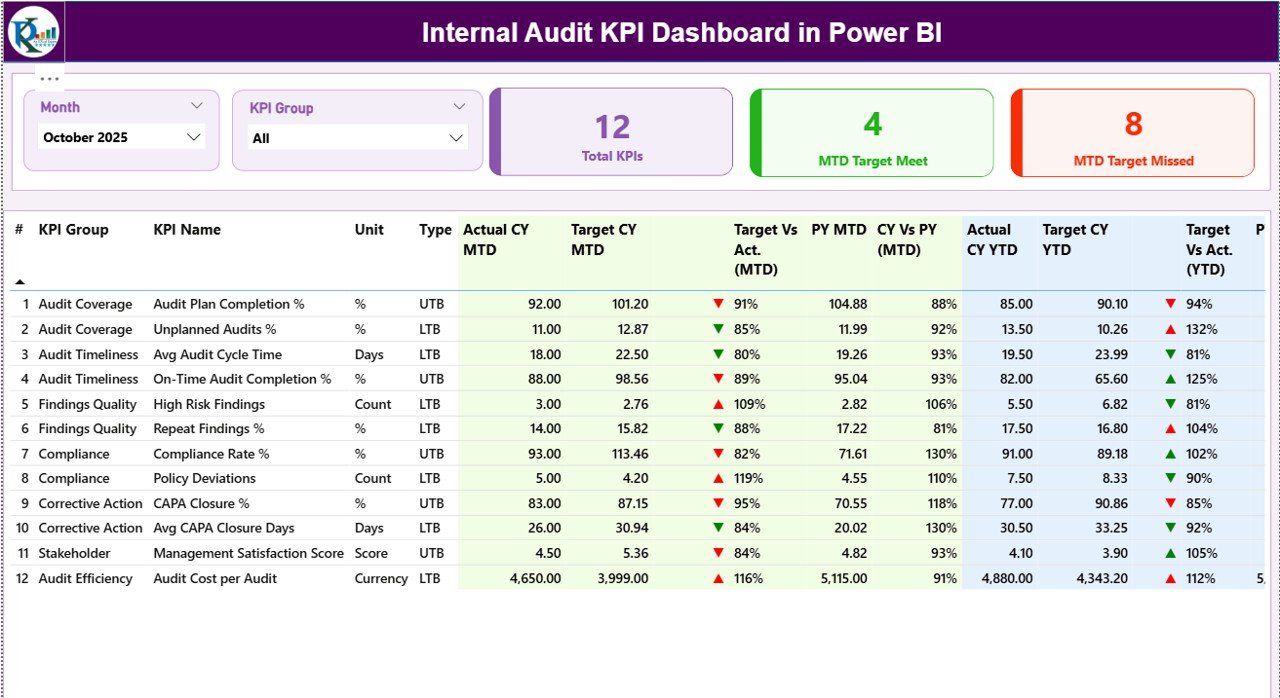Image resolution: width=1280 pixels, height=698 pixels.
Task: Sort the table by the KPI Name header
Action: pyautogui.click(x=187, y=229)
